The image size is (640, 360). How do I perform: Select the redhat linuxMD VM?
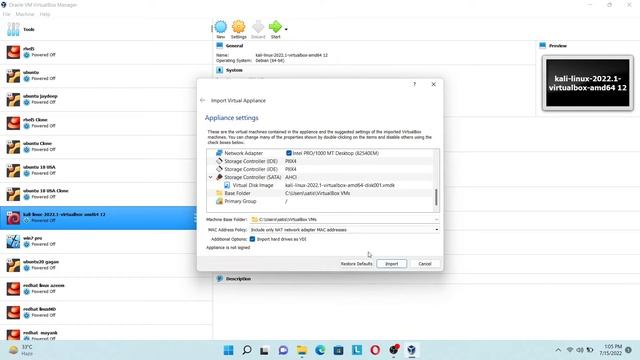[x=106, y=312]
